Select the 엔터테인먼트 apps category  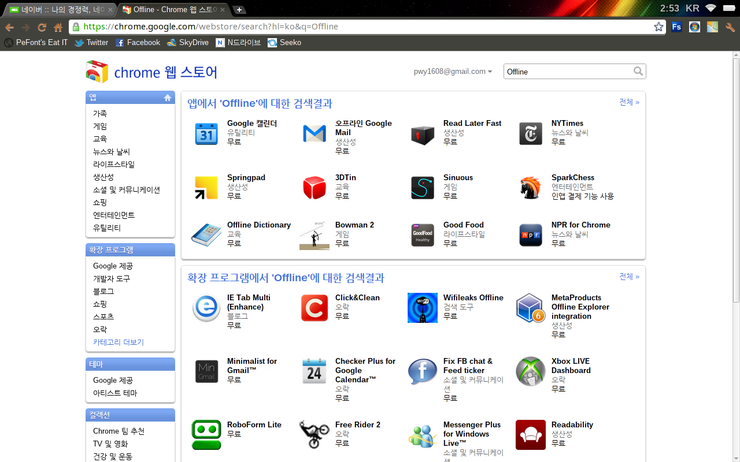click(114, 215)
